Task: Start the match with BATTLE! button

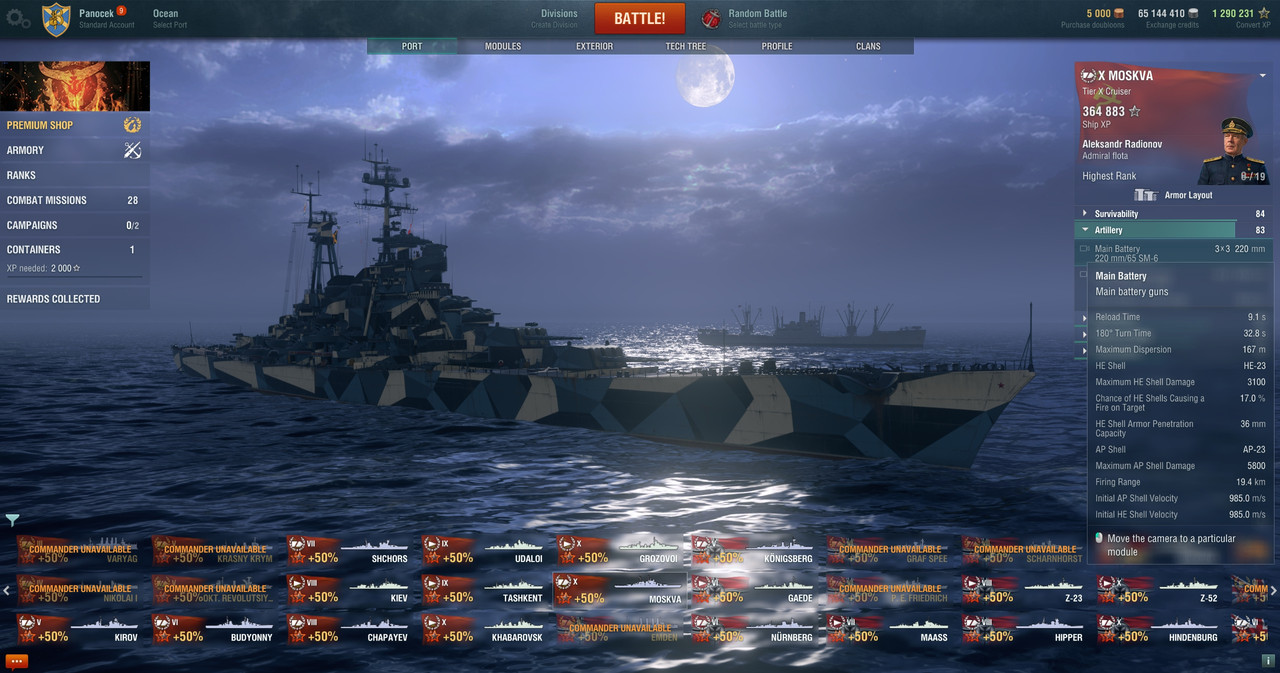Action: 640,18
